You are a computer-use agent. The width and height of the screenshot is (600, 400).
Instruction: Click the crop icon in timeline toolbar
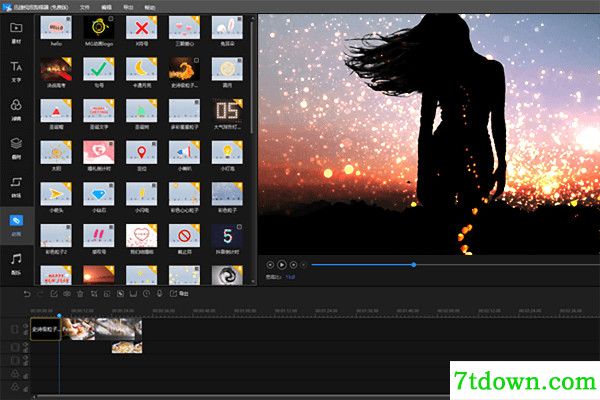[x=94, y=294]
